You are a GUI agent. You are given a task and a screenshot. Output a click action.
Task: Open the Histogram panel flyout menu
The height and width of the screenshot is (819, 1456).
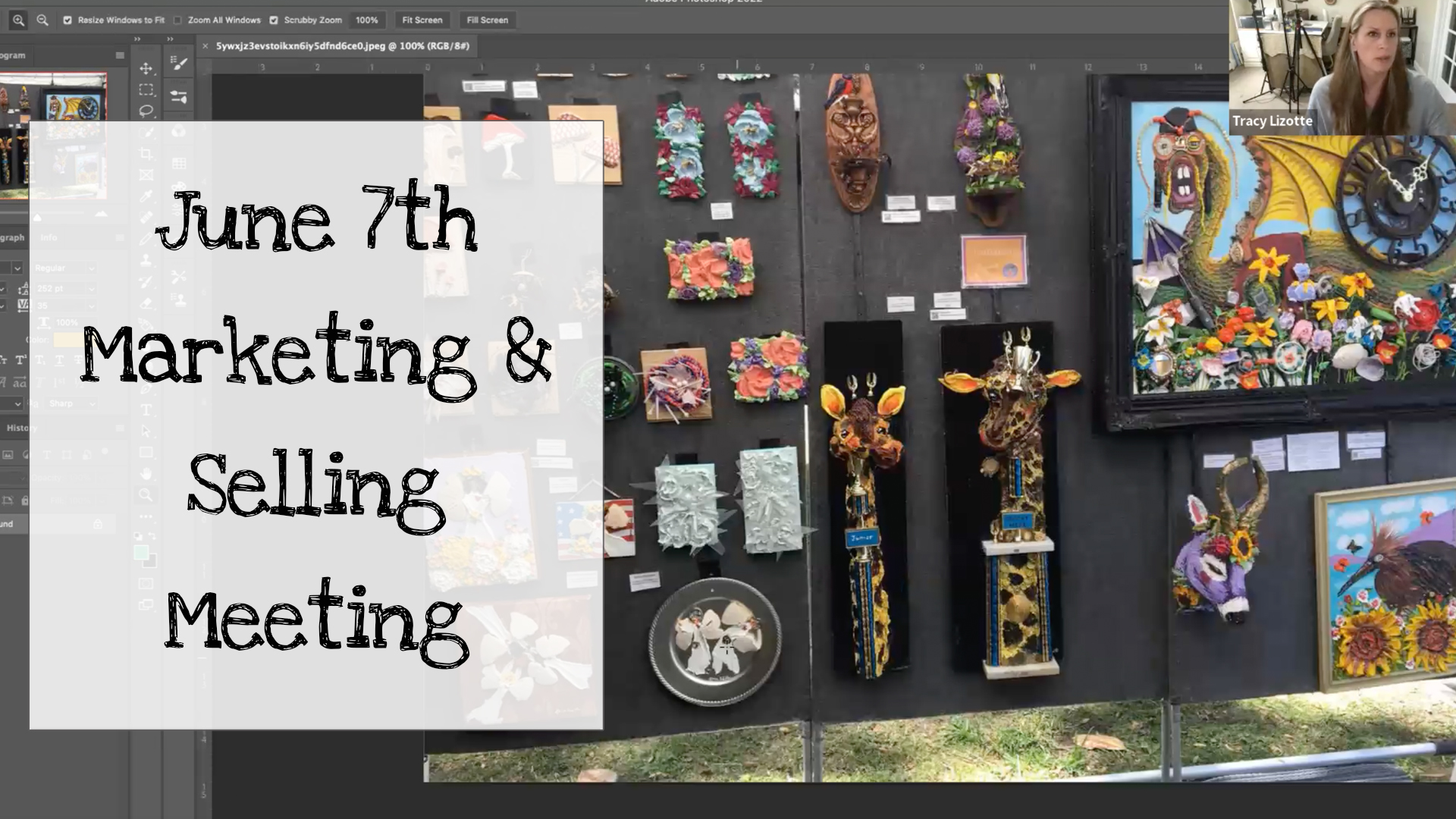tap(119, 55)
